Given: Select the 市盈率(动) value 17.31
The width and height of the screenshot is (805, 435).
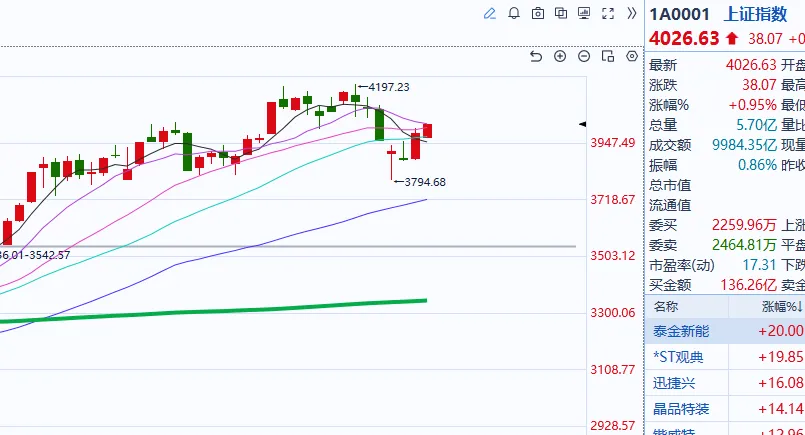Looking at the screenshot, I should pyautogui.click(x=759, y=265).
